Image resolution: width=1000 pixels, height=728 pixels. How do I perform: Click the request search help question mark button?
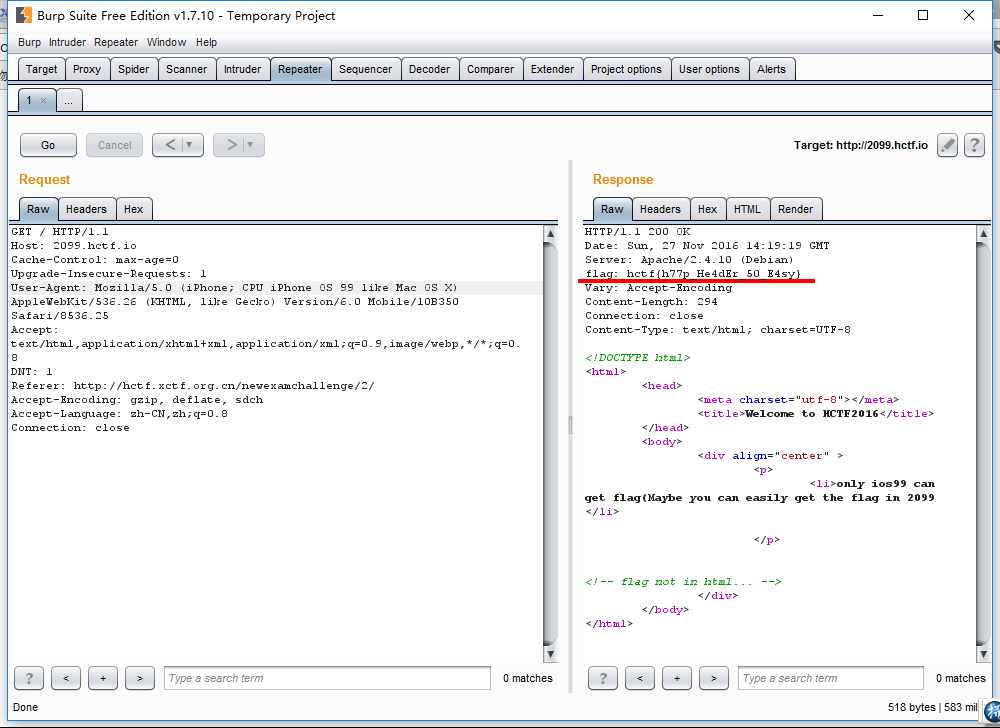click(29, 678)
